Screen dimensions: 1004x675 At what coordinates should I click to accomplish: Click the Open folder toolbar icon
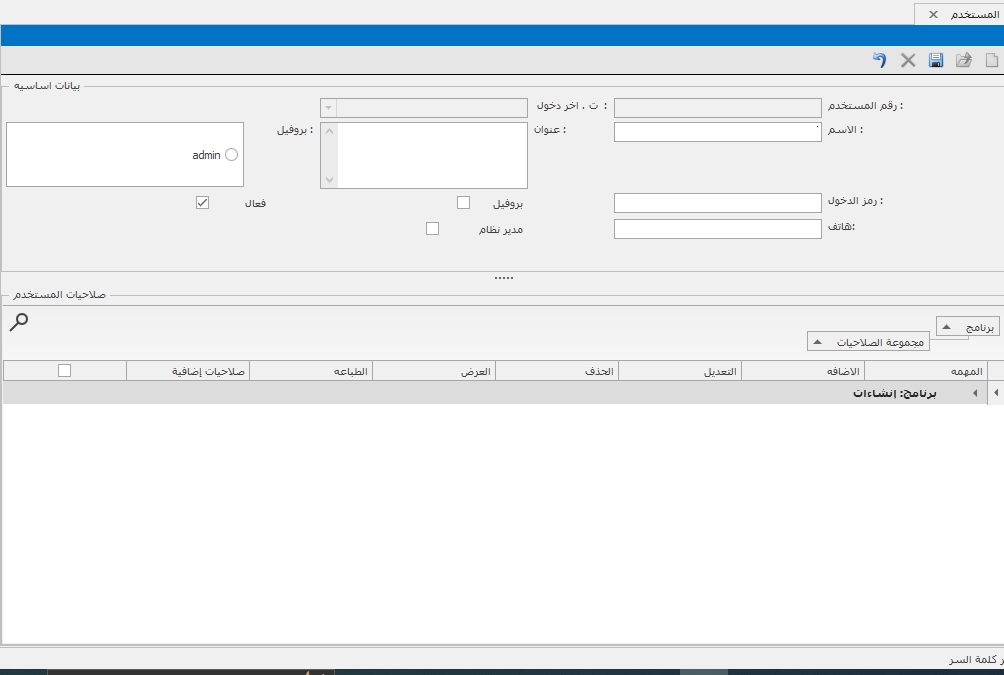(x=964, y=61)
